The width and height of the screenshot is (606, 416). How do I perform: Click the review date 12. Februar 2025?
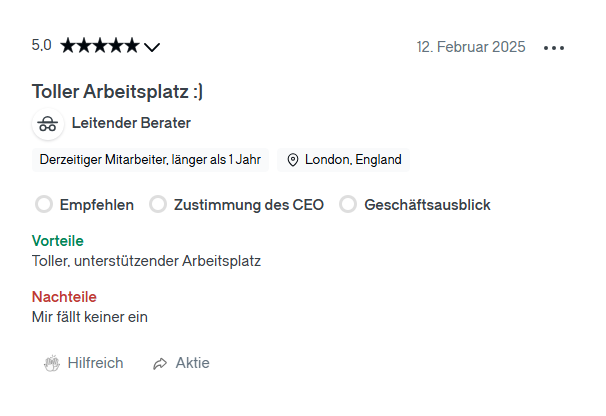pos(471,47)
